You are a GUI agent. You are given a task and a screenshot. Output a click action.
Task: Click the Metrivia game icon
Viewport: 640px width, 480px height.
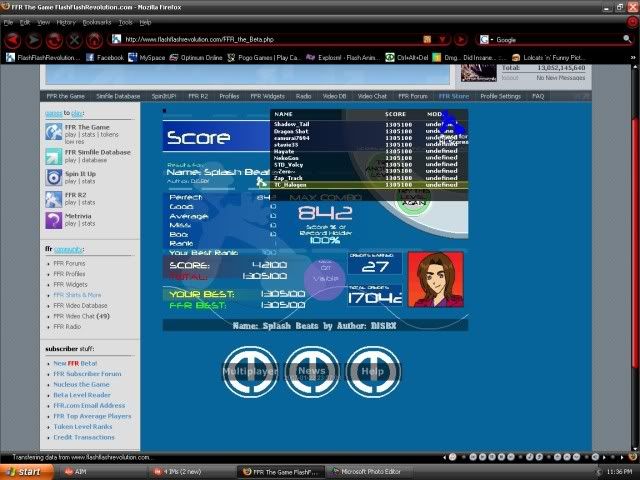click(54, 220)
